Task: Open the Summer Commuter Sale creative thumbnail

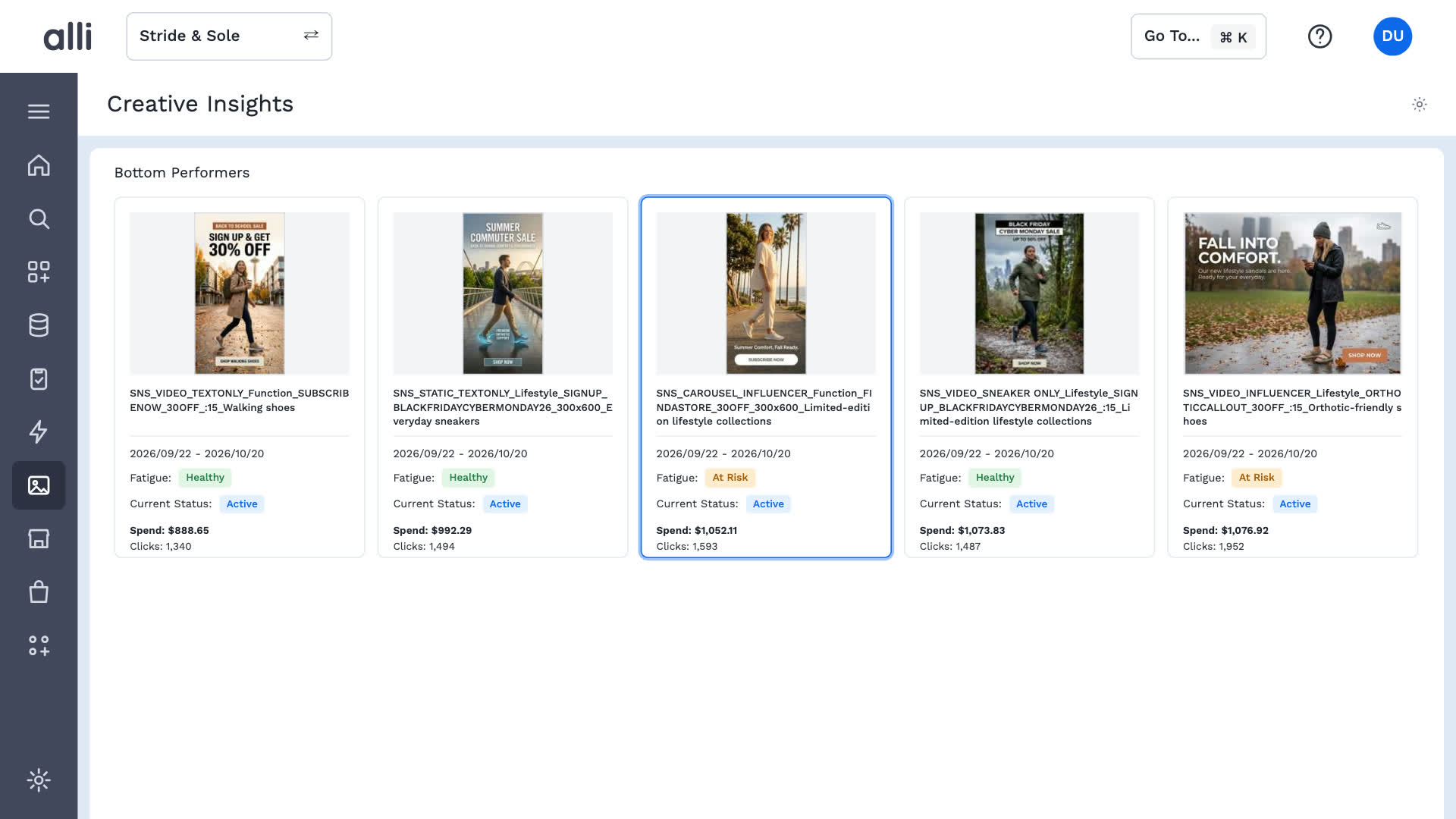Action: [503, 293]
